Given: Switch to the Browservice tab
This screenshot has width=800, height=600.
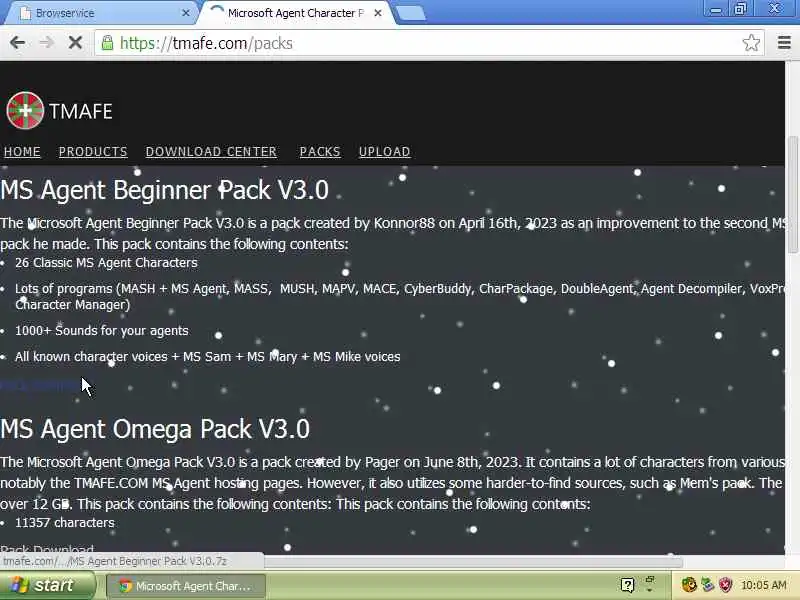Looking at the screenshot, I should tap(99, 13).
